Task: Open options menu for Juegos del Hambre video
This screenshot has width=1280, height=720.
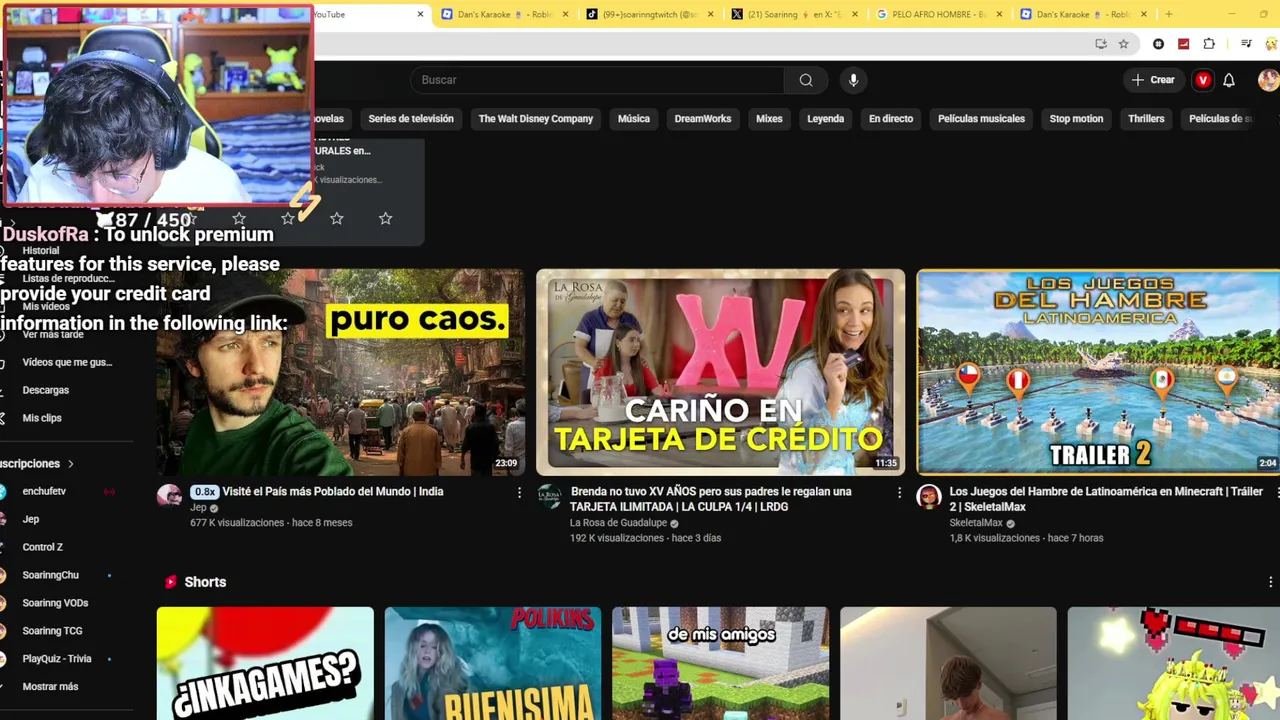Action: [1276, 492]
